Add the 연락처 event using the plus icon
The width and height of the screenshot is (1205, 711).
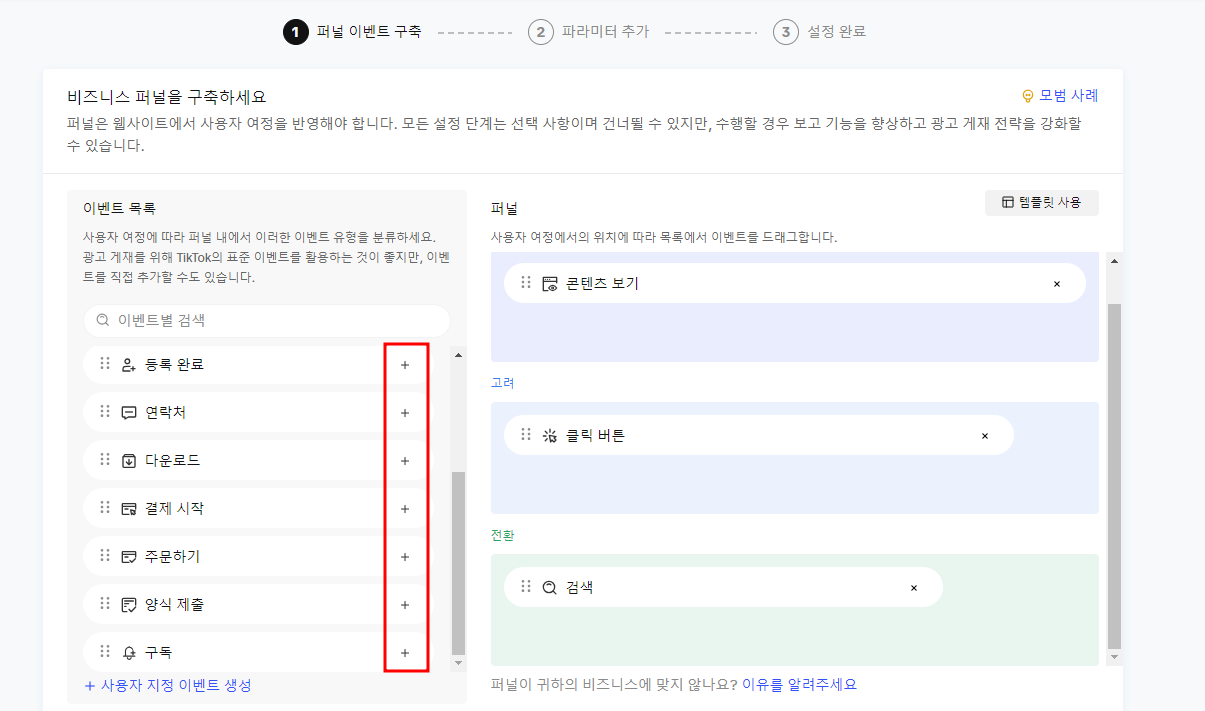pos(404,412)
